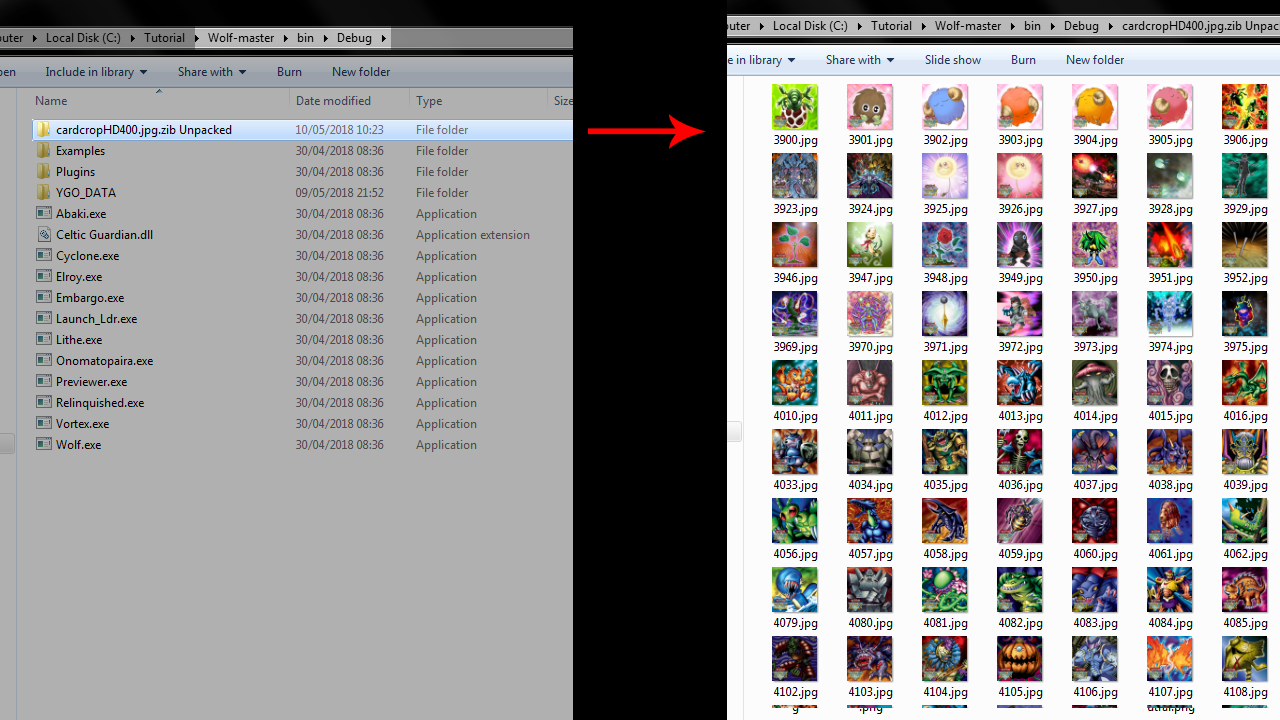Expand arrow after bin in right address bar

click(1054, 26)
